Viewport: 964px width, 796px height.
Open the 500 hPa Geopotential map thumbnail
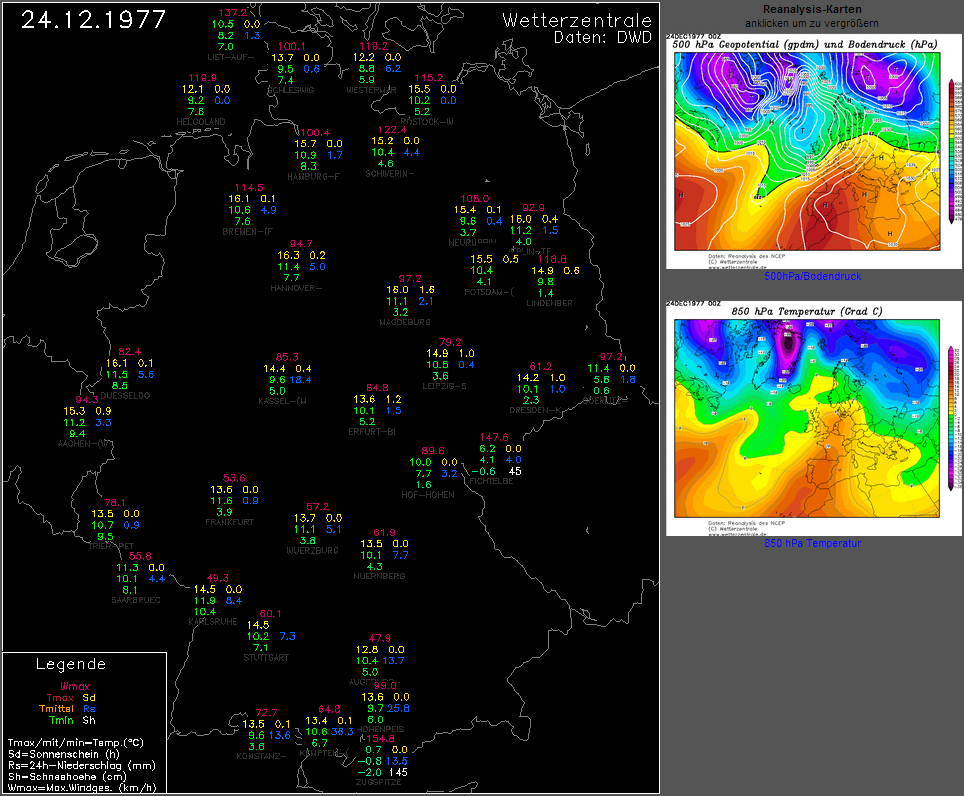805,150
